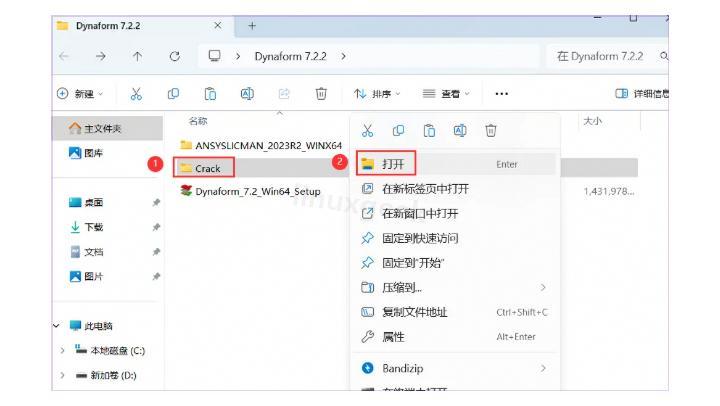Click the toolbar Paste icon
720x406 pixels.
tap(210, 94)
